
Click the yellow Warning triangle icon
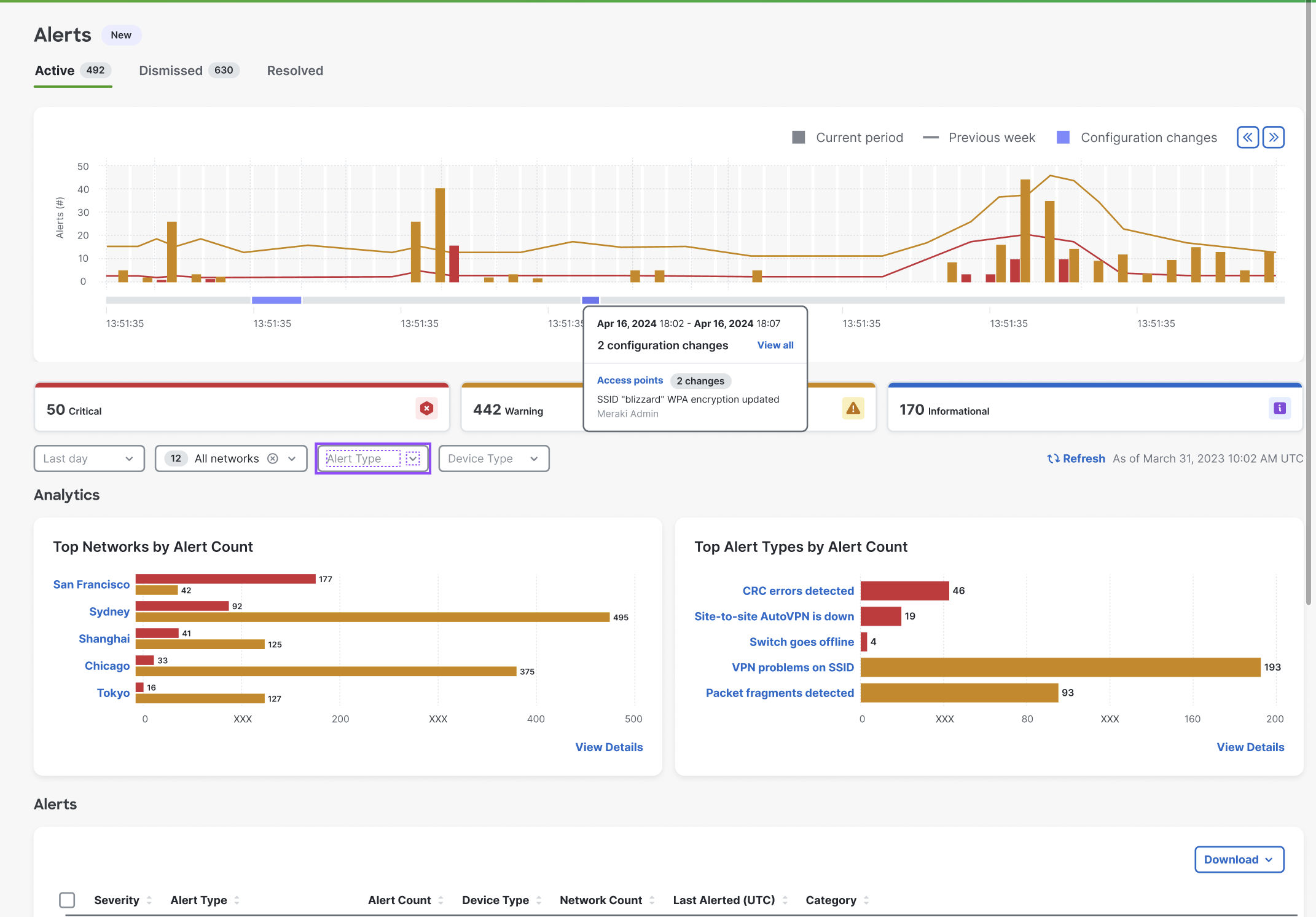(x=853, y=409)
